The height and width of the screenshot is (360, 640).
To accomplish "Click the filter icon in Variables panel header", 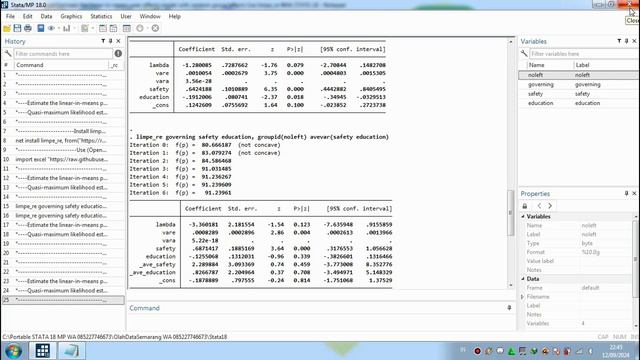I will [x=619, y=41].
